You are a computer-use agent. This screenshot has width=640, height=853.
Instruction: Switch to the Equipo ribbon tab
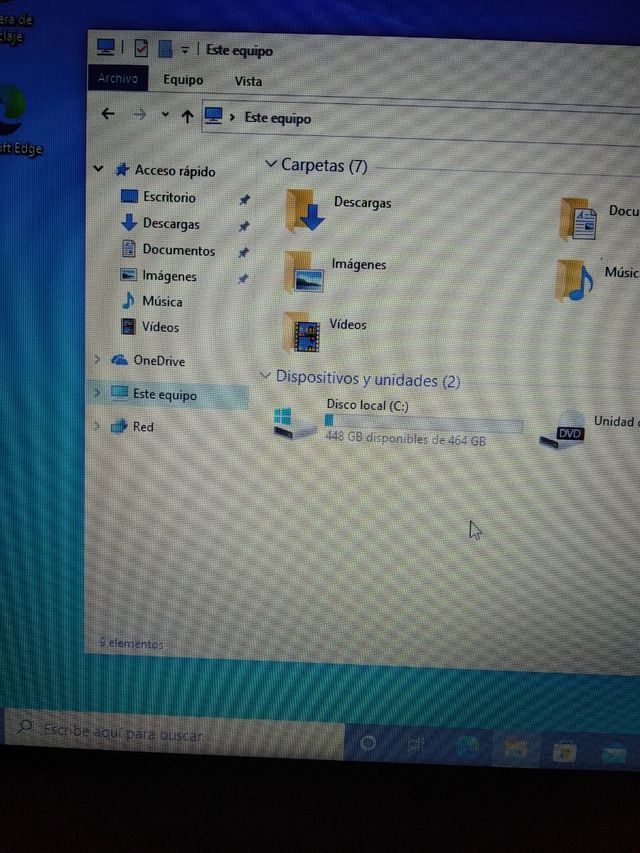click(x=183, y=80)
